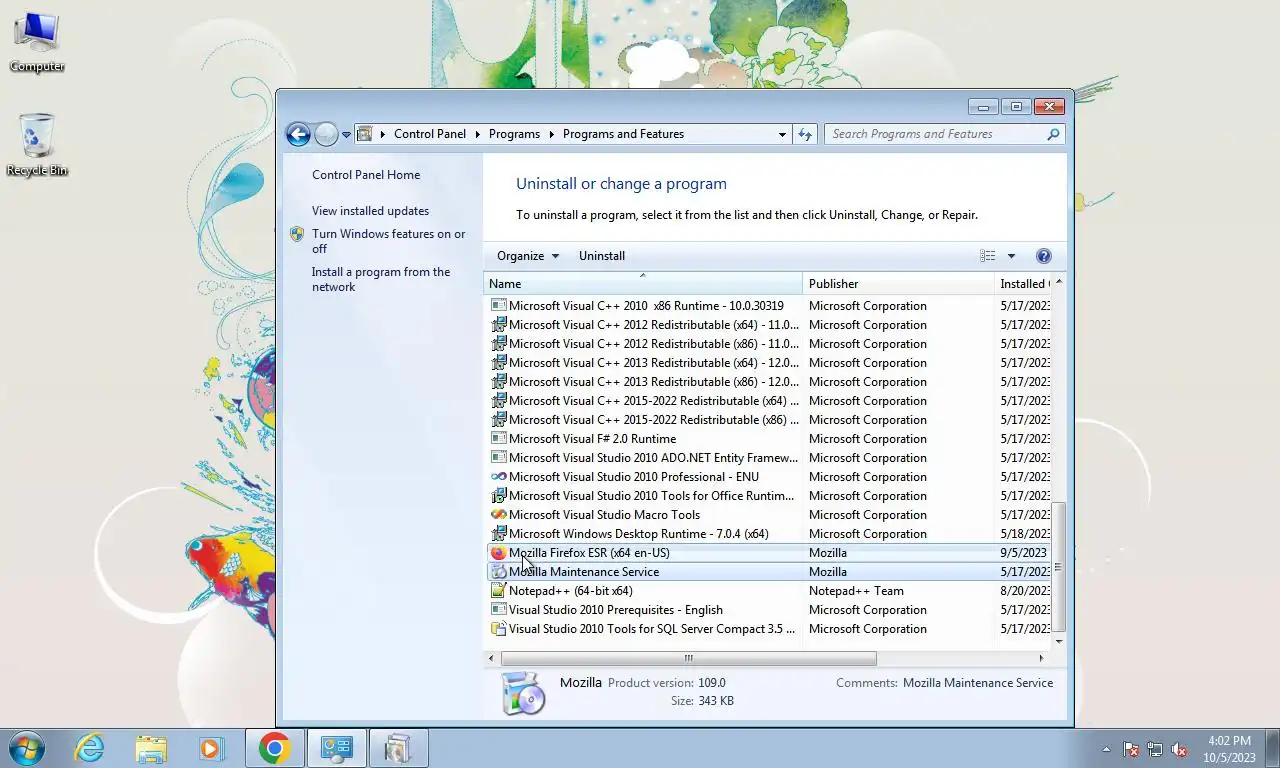The width and height of the screenshot is (1280, 768).
Task: Click Visual Studio 2010 Professional ENU icon
Action: [498, 477]
